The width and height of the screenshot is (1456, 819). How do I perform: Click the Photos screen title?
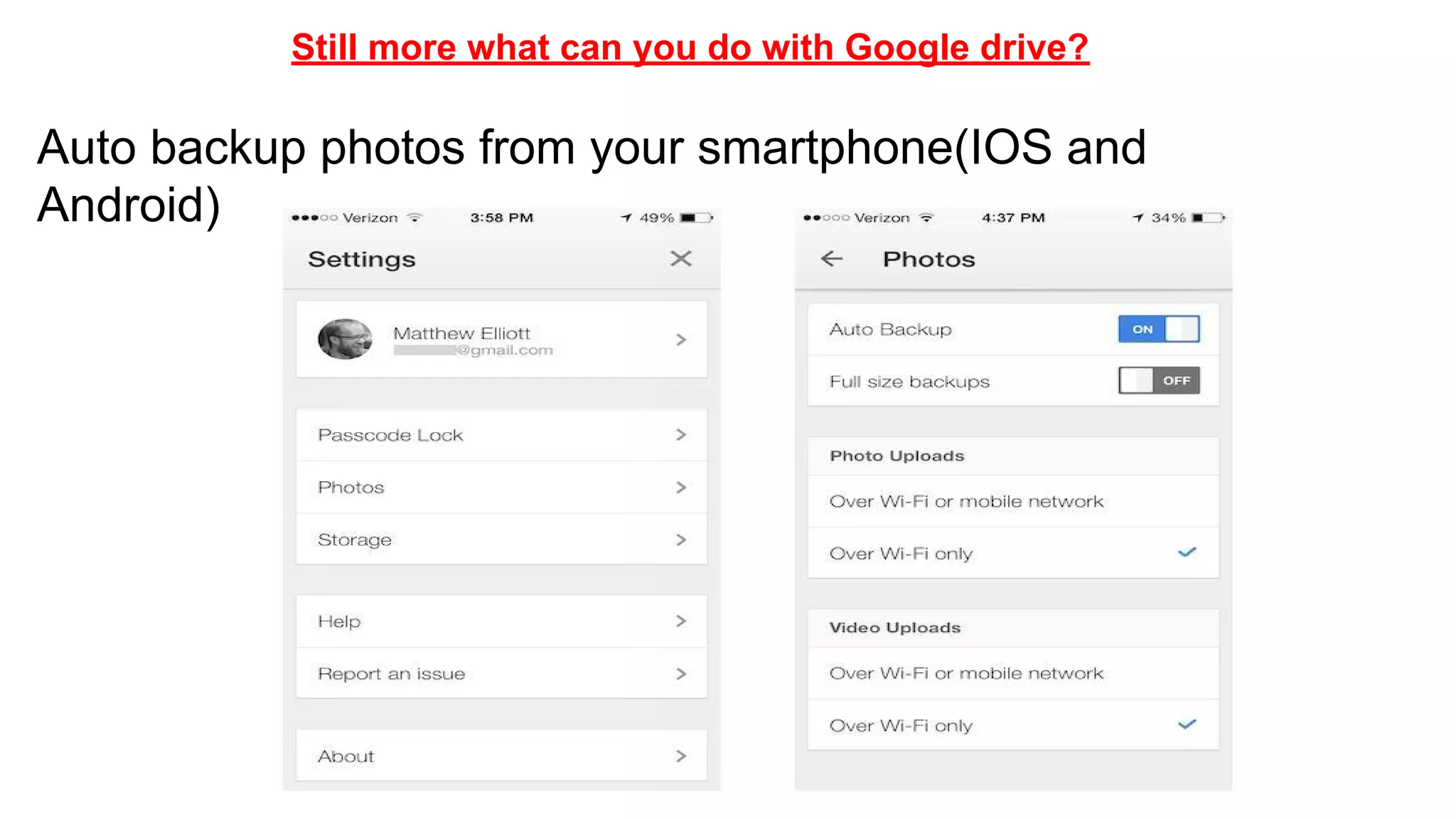click(928, 259)
